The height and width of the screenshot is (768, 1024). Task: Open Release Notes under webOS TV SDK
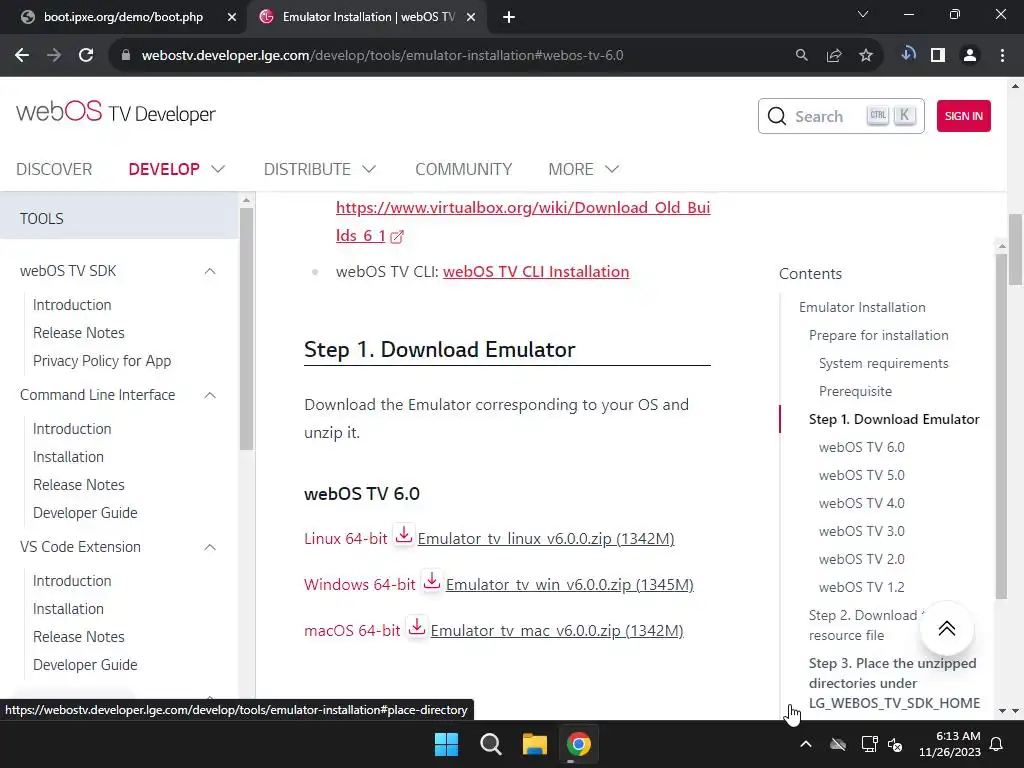point(78,333)
